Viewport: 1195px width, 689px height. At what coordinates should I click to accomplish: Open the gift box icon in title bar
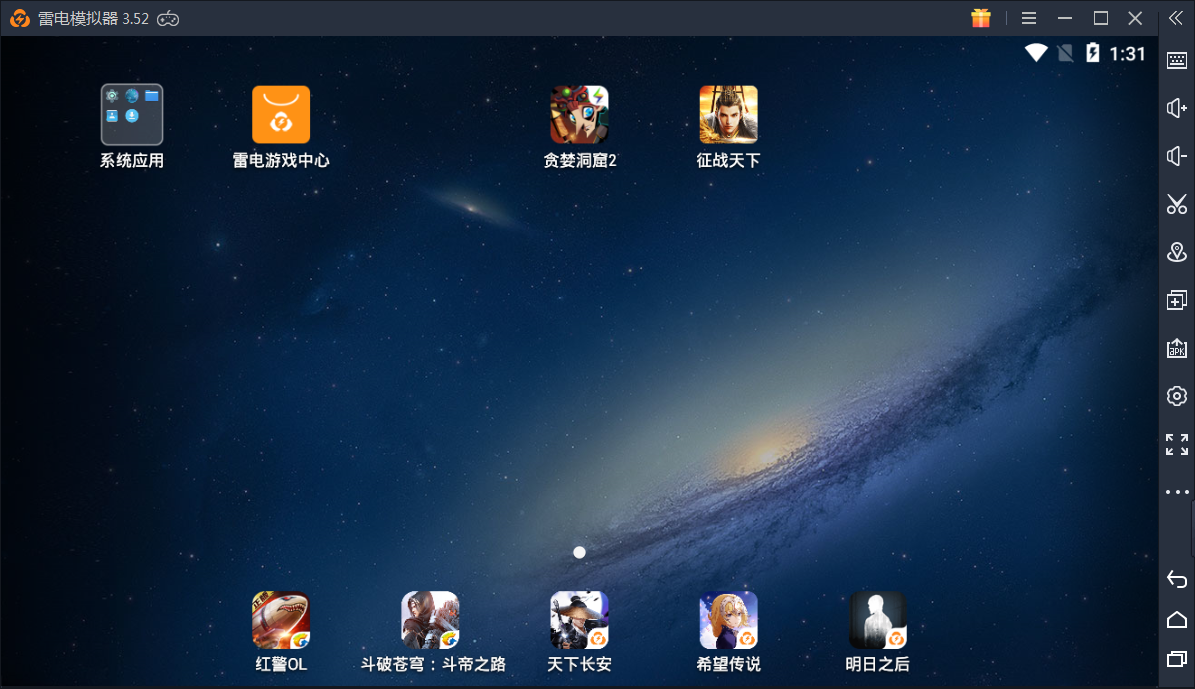click(981, 18)
